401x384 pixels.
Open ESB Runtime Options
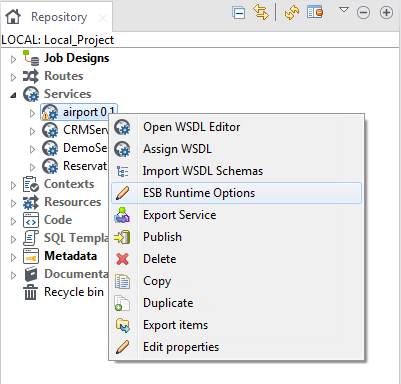tap(237, 193)
